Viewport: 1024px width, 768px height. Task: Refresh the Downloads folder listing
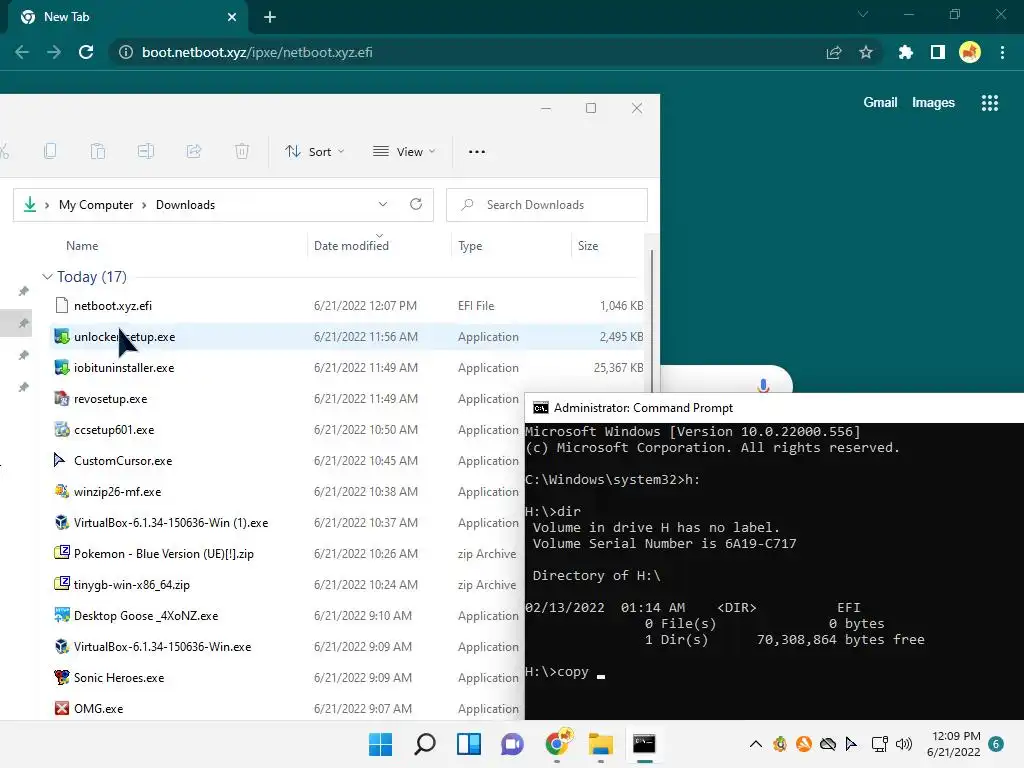coord(416,204)
